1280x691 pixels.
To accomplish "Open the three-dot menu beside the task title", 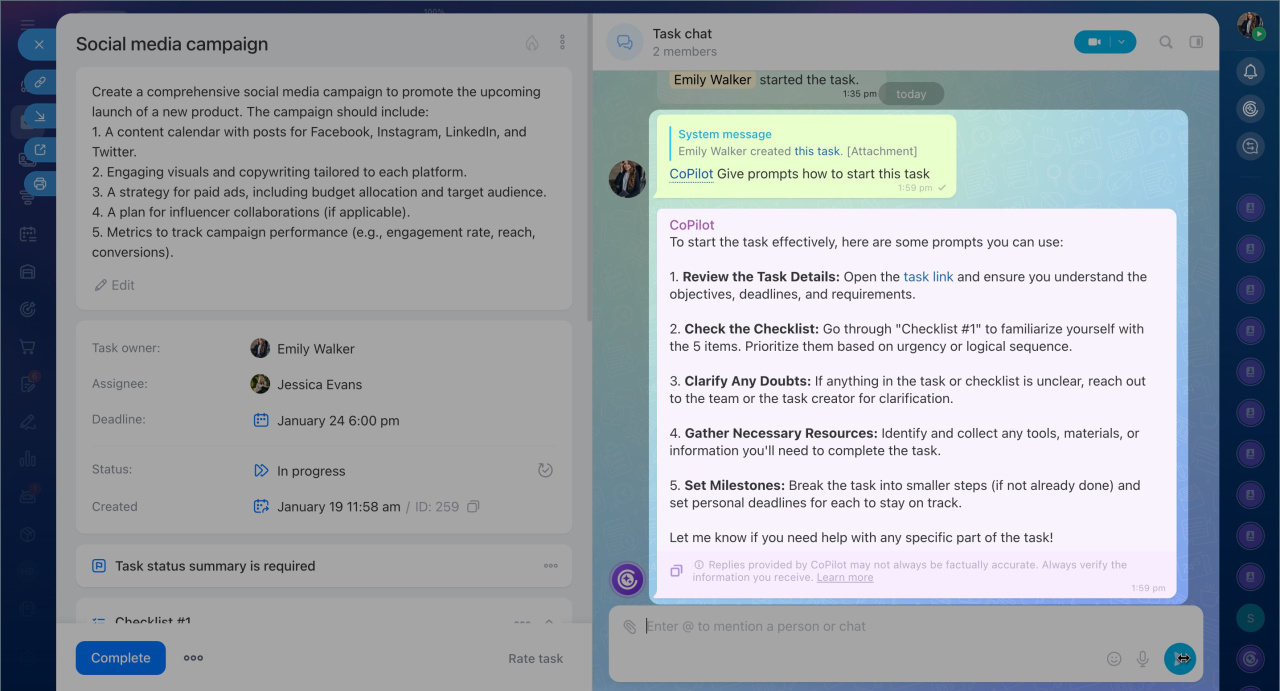I will click(562, 43).
